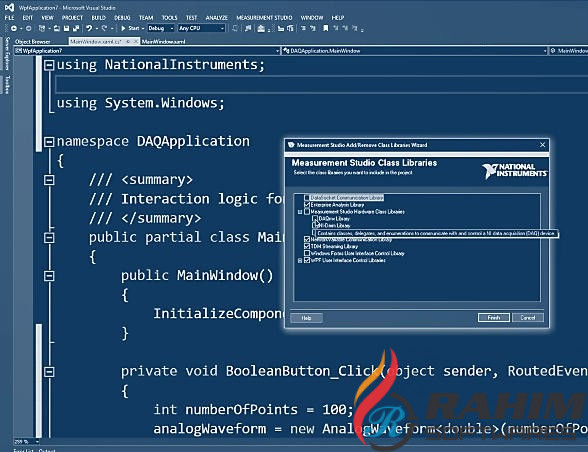This screenshot has width=588, height=452.
Task: Check Measurement Studio Hardware Class Libraries box
Action: coord(307,212)
